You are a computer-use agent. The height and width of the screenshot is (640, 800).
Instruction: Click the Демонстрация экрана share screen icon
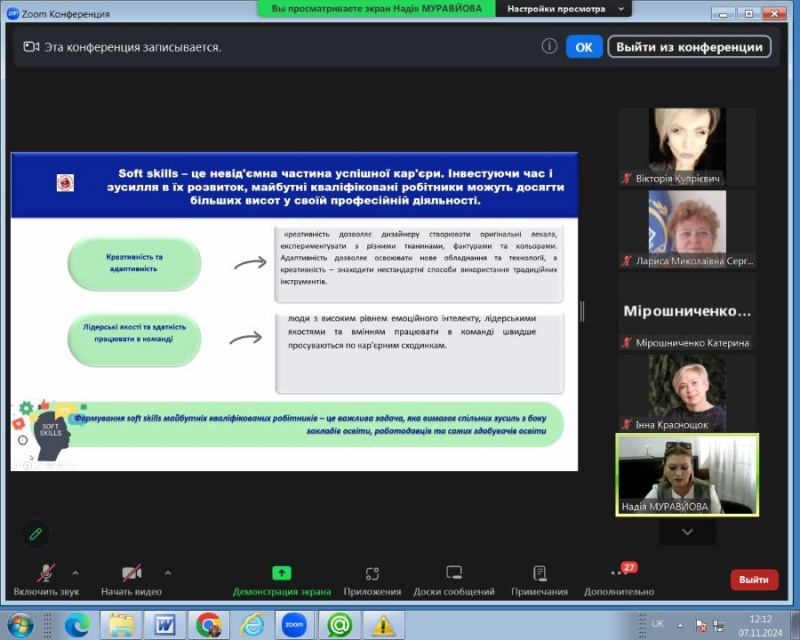tap(281, 573)
